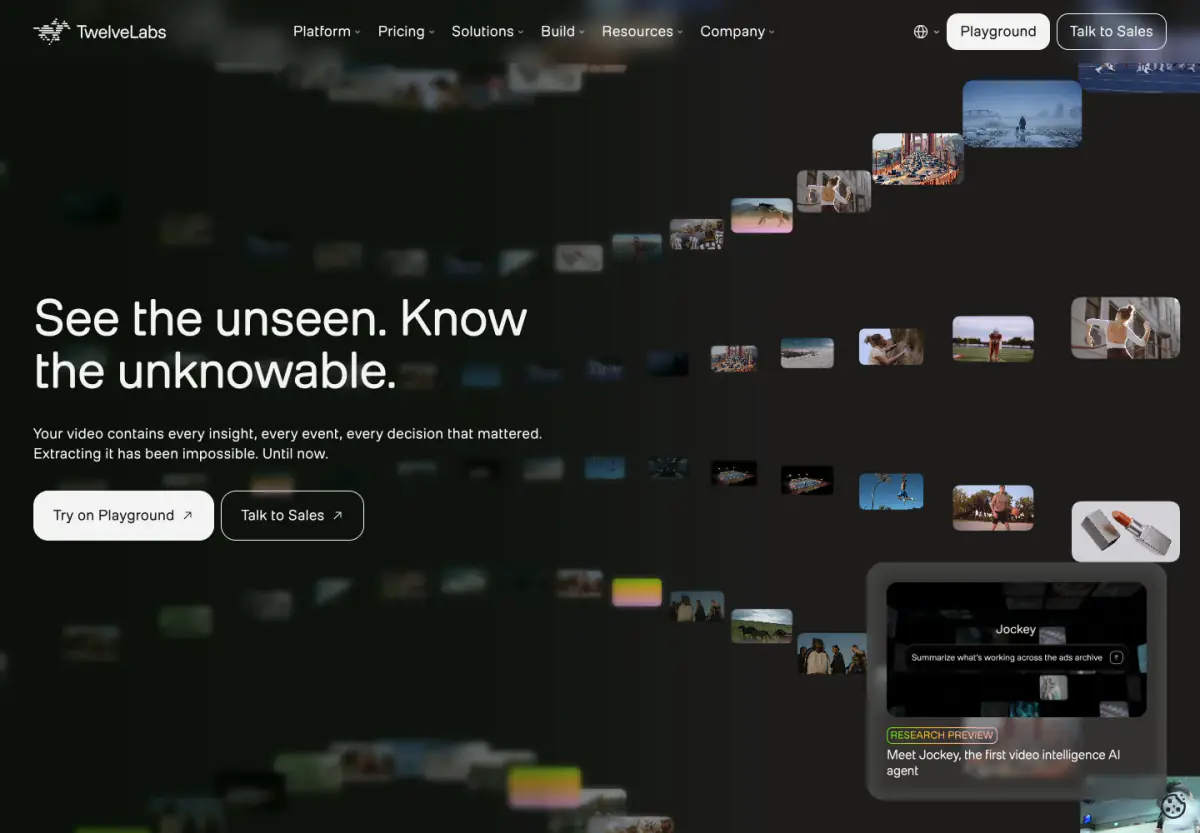
Task: Click the hero Talk to Sales button
Action: click(x=292, y=515)
